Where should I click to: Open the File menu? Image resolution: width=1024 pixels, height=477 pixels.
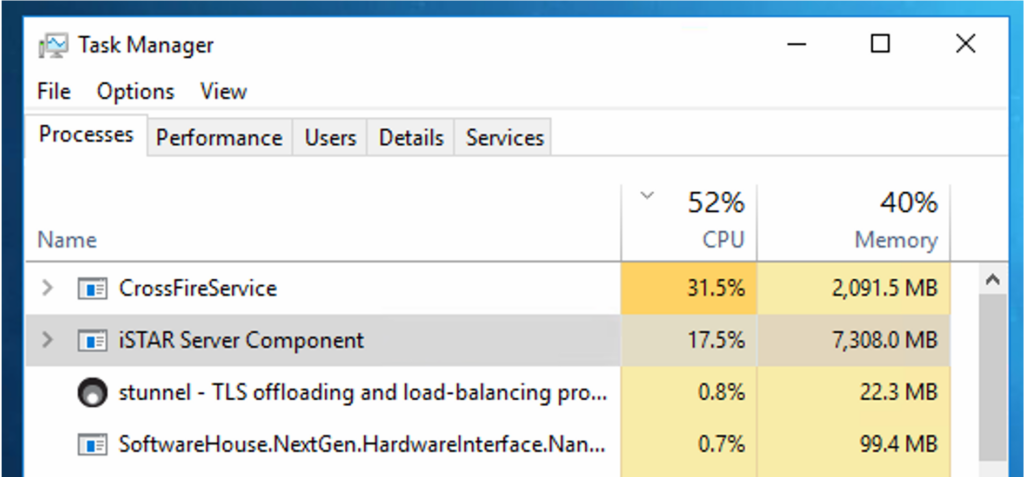click(x=54, y=91)
